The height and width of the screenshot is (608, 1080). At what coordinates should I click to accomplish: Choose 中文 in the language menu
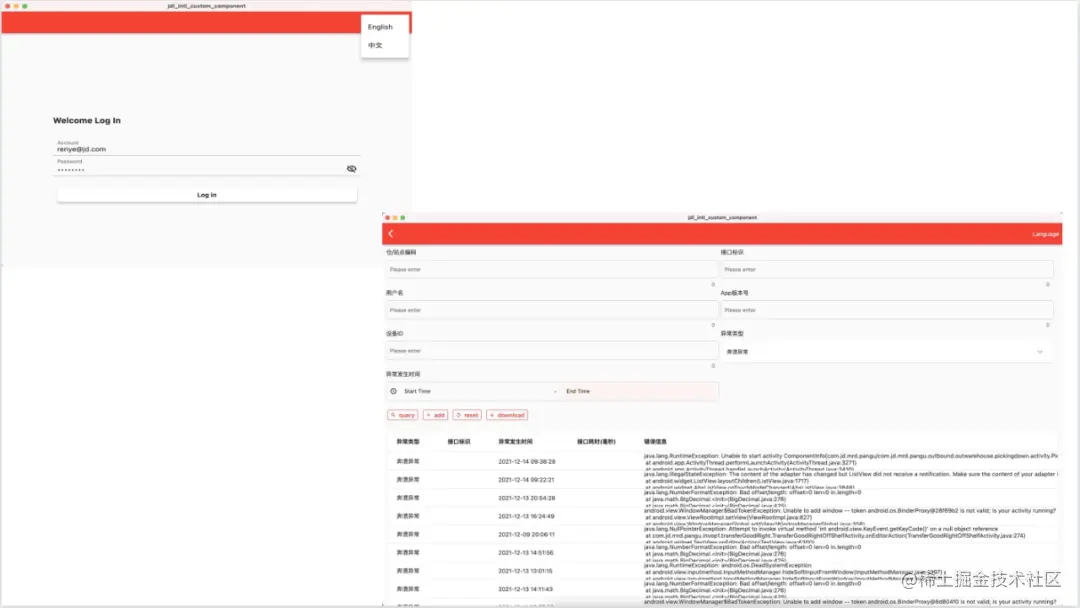(x=375, y=45)
